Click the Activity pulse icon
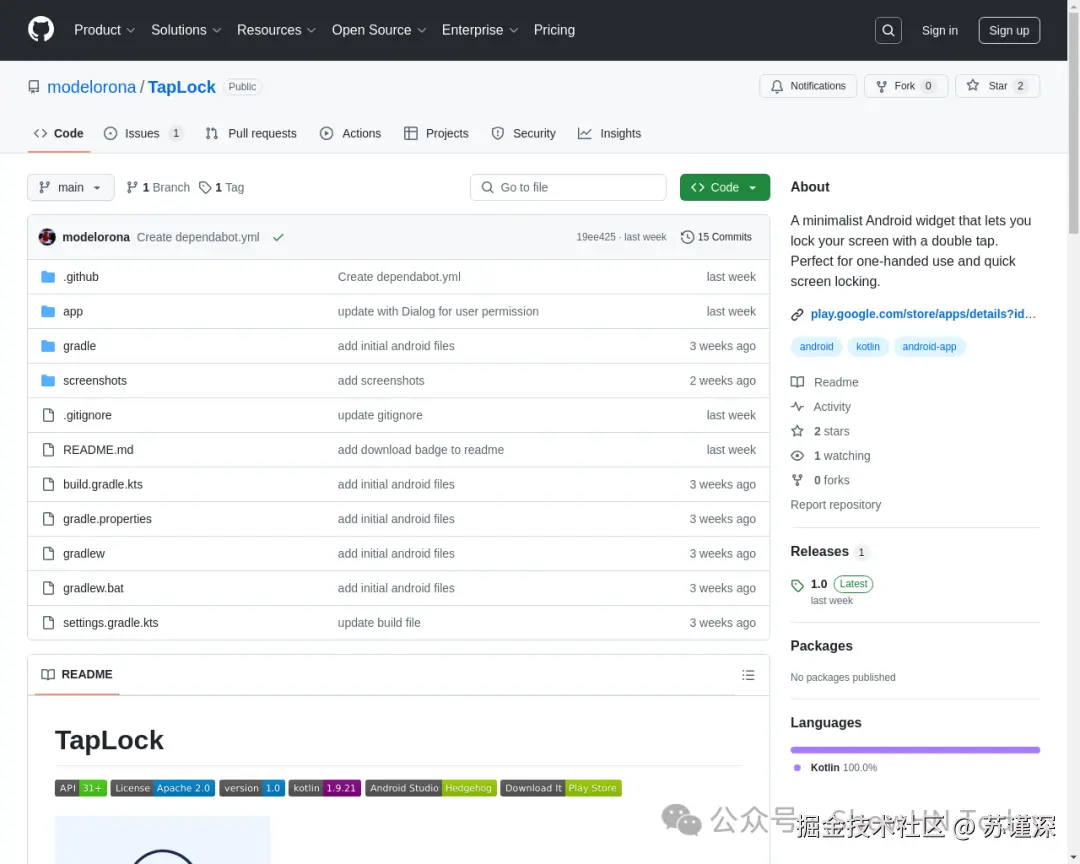The height and width of the screenshot is (864, 1080). (x=797, y=407)
